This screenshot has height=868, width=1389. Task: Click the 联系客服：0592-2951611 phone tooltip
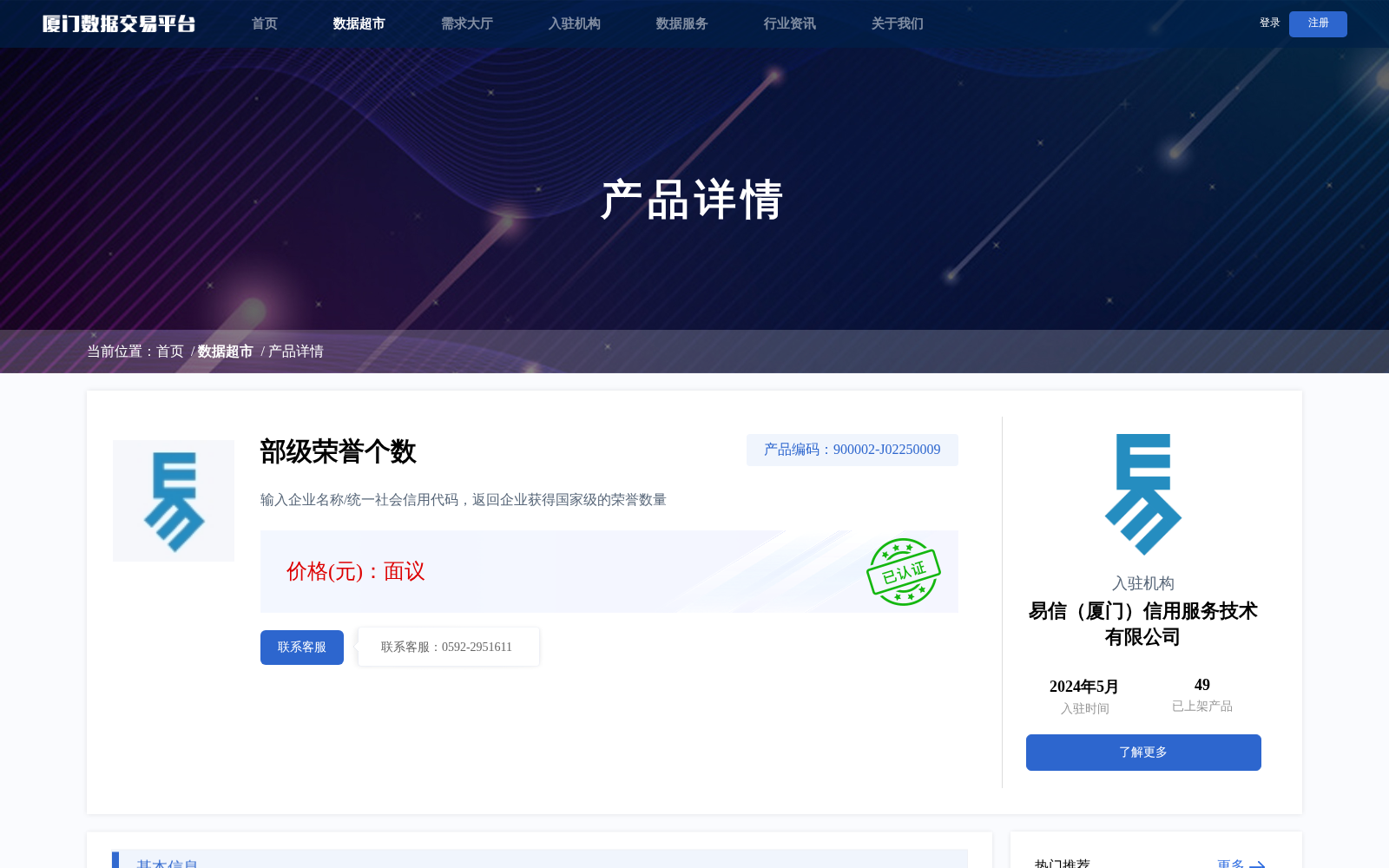point(448,648)
